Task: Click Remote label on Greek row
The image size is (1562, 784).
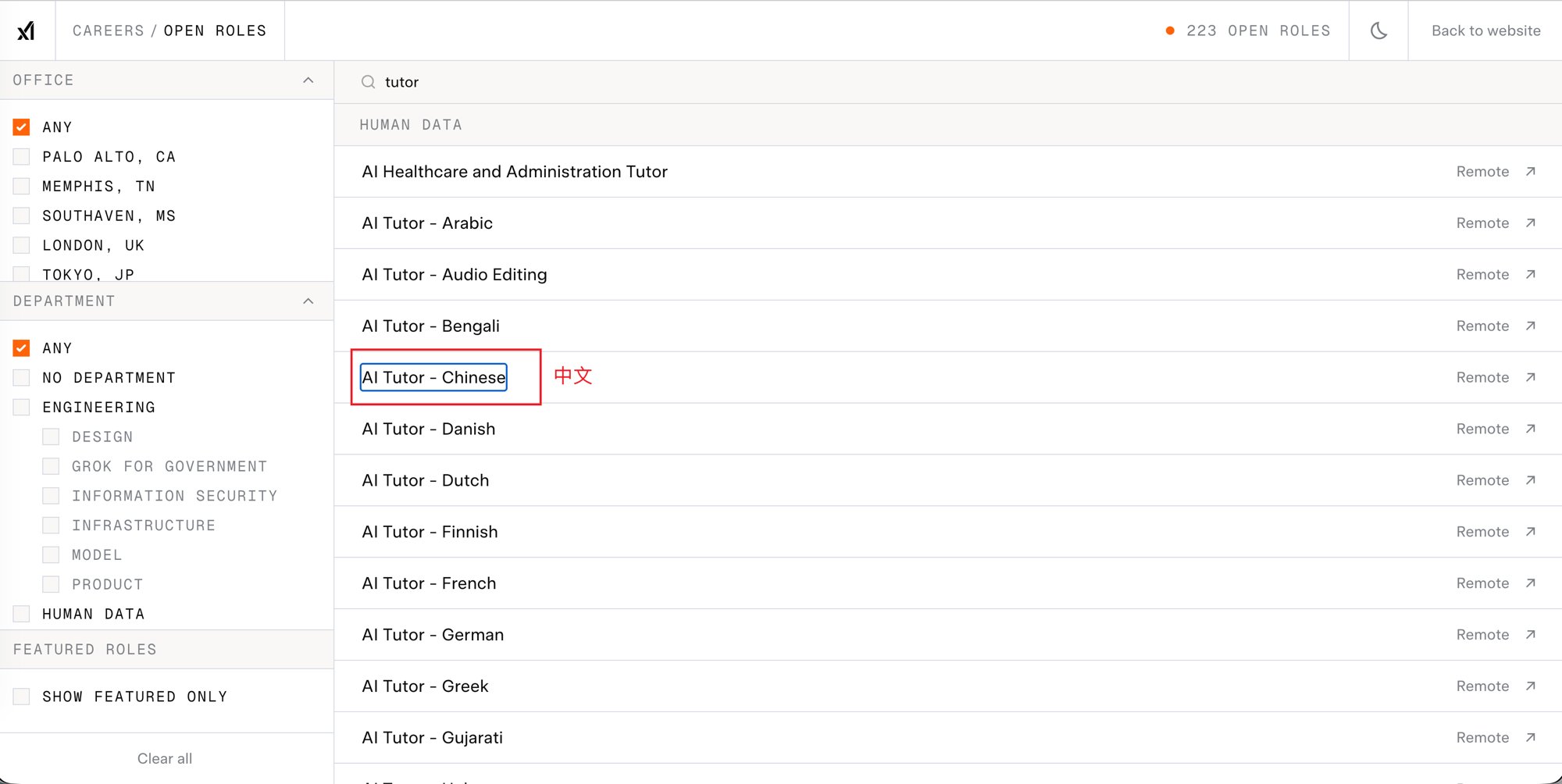Action: coord(1482,686)
